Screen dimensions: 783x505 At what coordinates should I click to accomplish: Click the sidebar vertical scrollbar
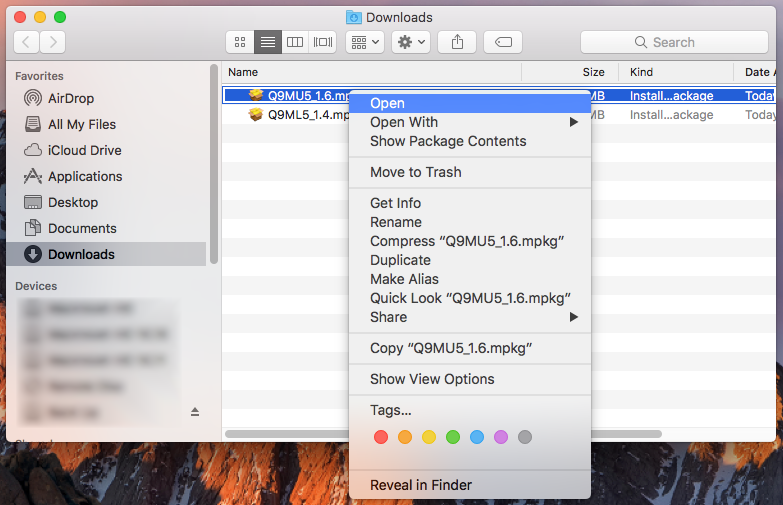pos(214,164)
